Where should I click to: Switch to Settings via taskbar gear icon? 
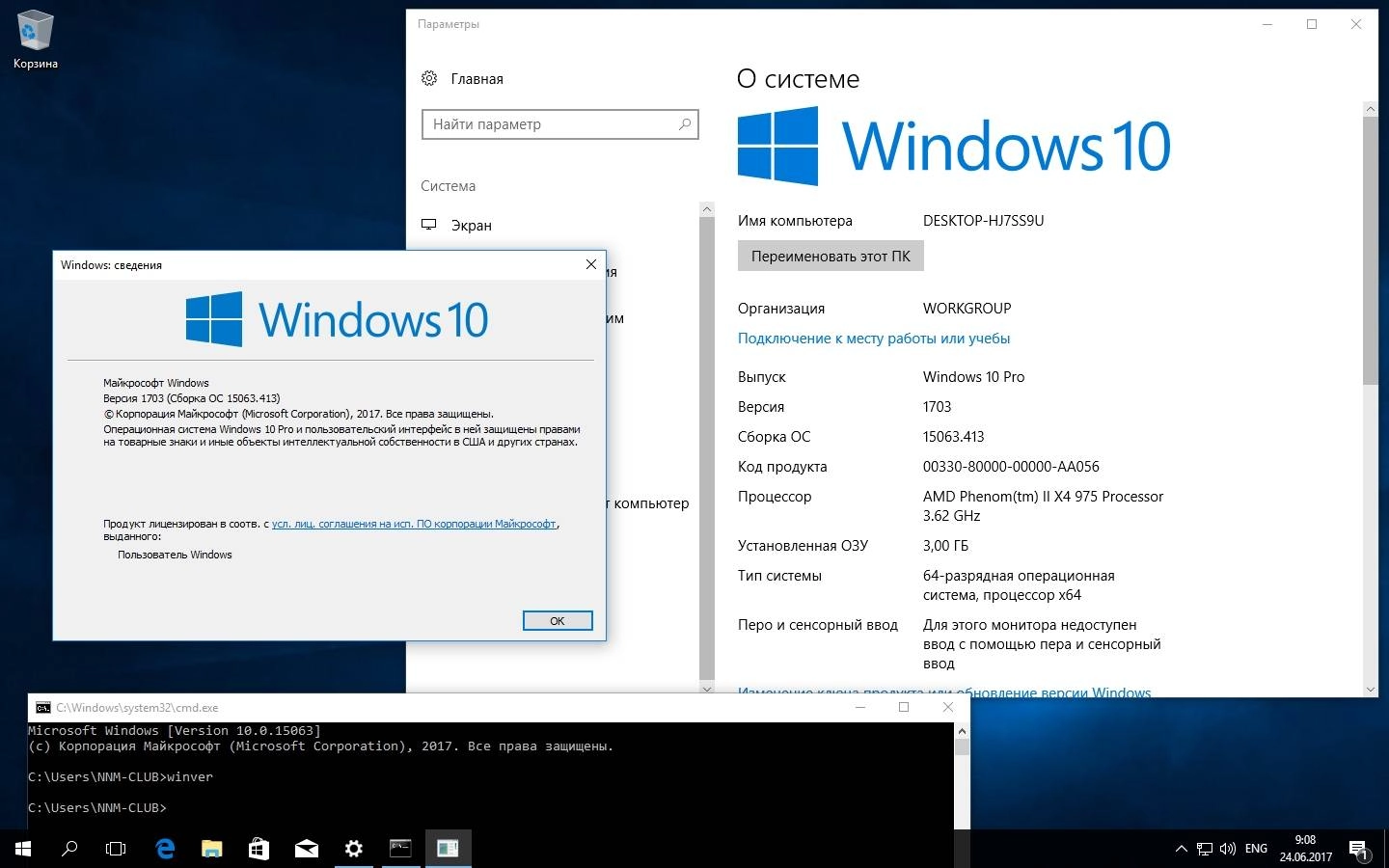354,849
